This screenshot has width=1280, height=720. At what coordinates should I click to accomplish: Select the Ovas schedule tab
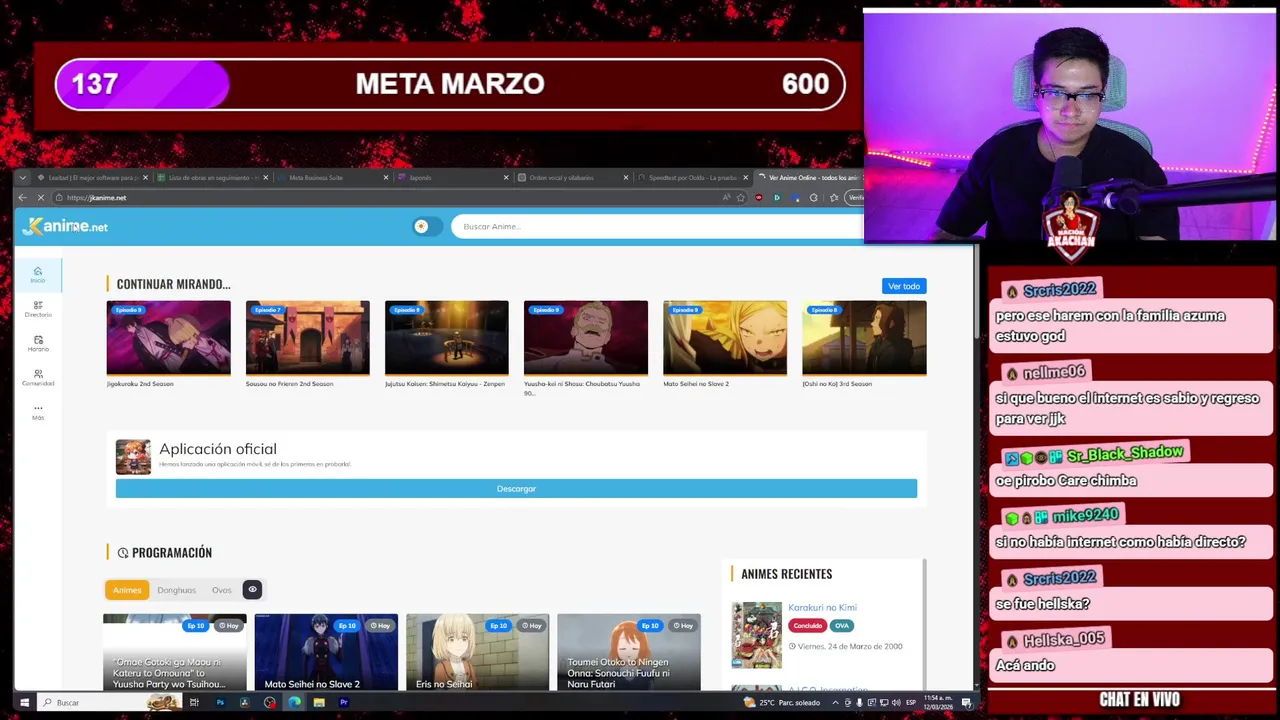tap(221, 590)
